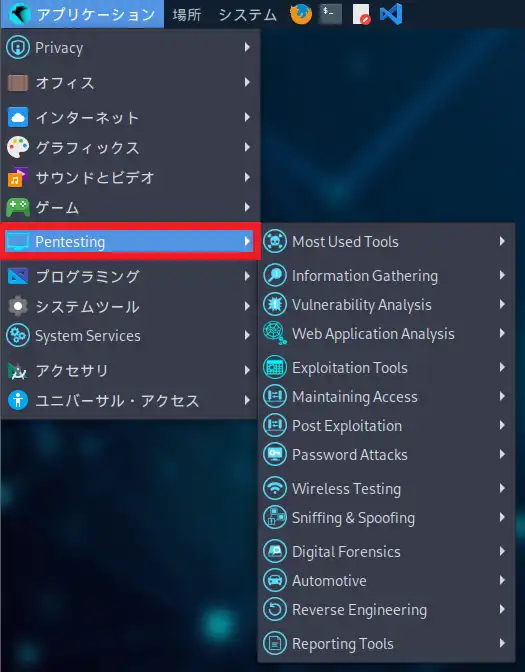Expand the プログラミング submenu arrow
Screen dimensions: 525x672
[x=247, y=276]
